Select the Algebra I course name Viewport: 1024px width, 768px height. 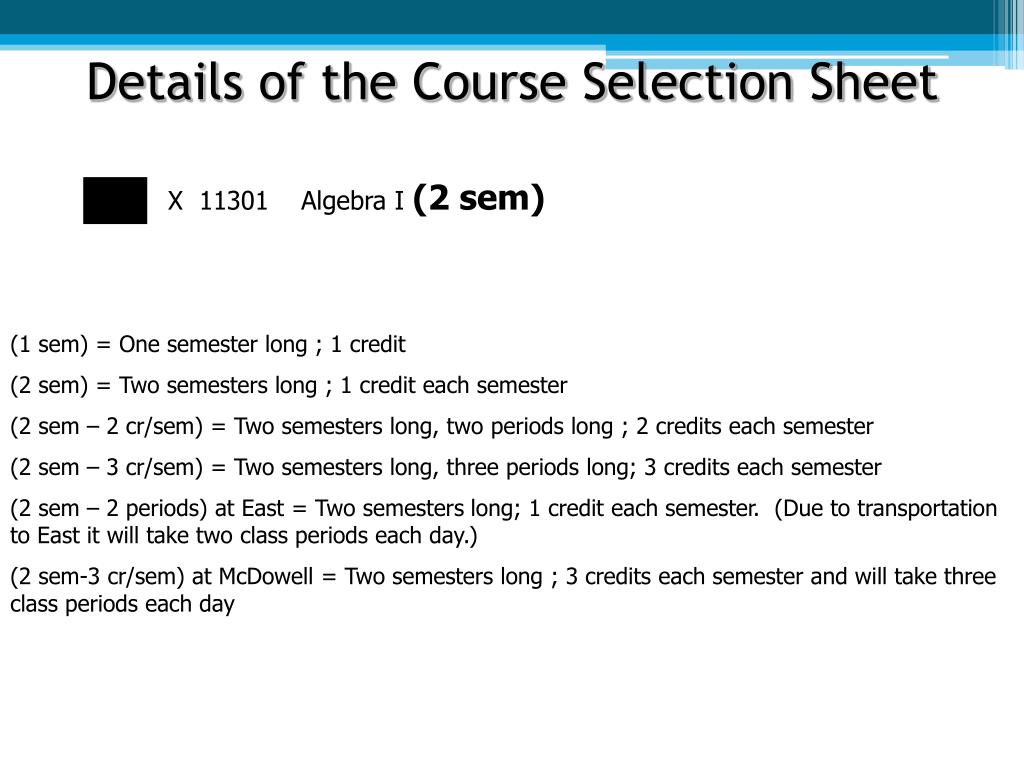pyautogui.click(x=353, y=201)
